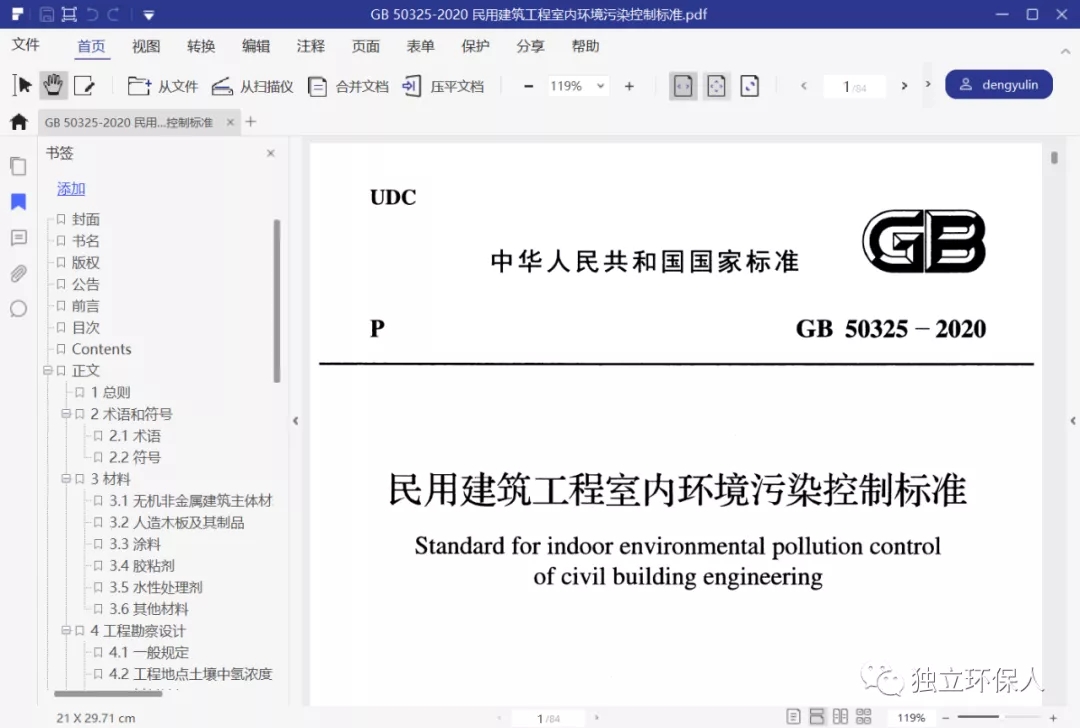Switch to the 保护 menu tab
Screen dimensions: 1080x728
(475, 46)
